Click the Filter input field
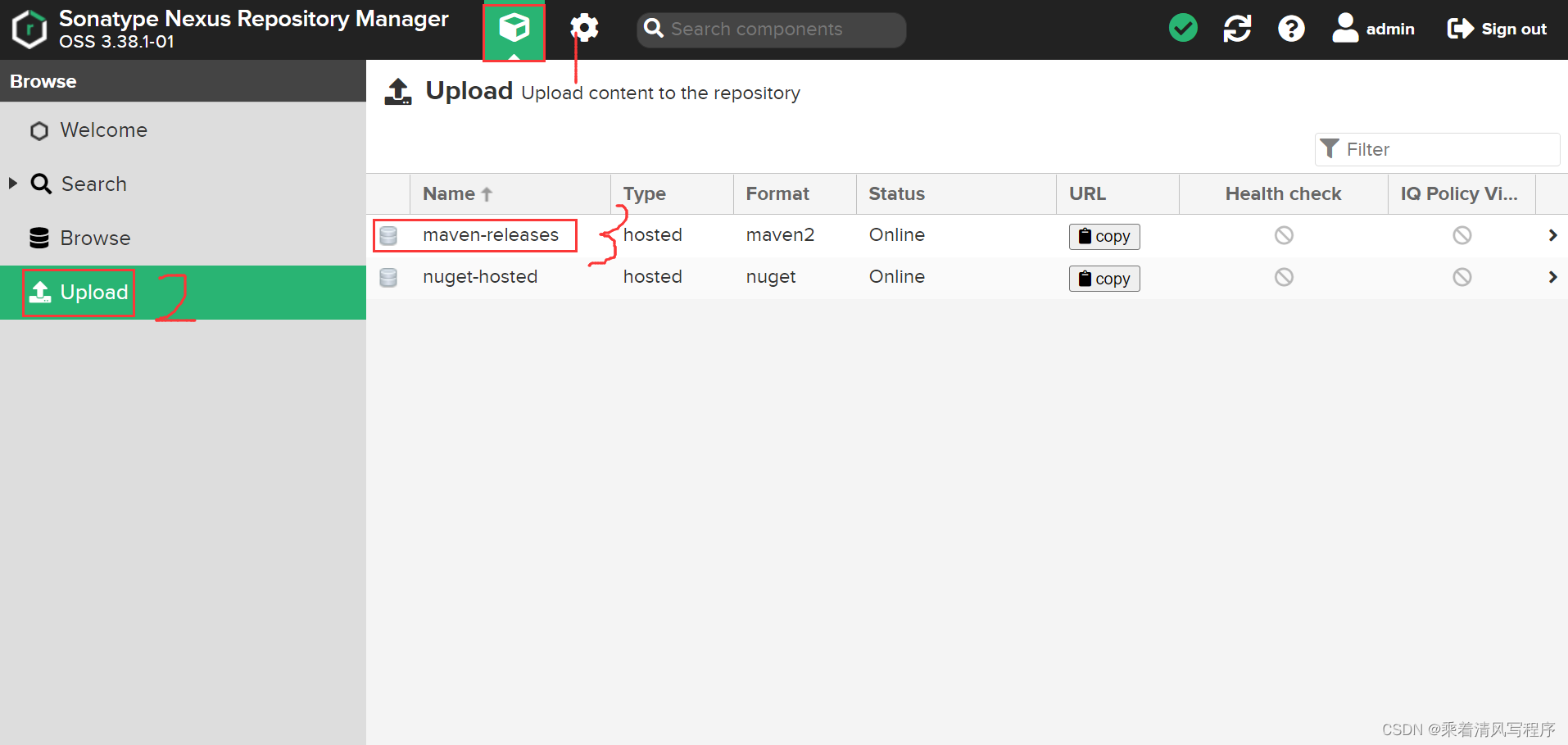Screen dimensions: 1568x745 1437,149
